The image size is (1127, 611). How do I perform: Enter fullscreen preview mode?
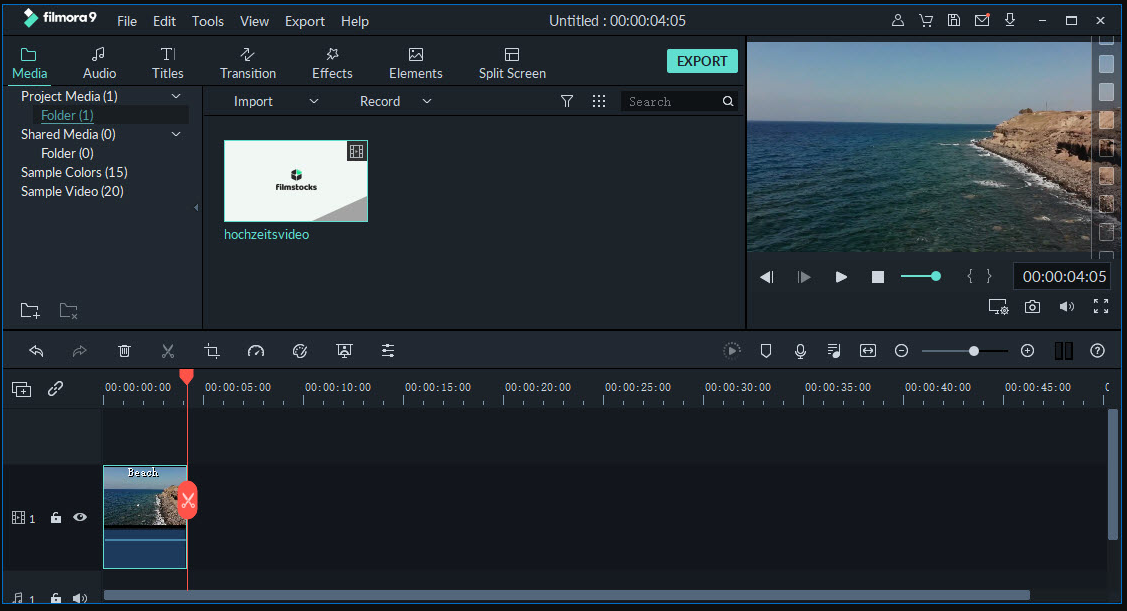tap(1101, 306)
